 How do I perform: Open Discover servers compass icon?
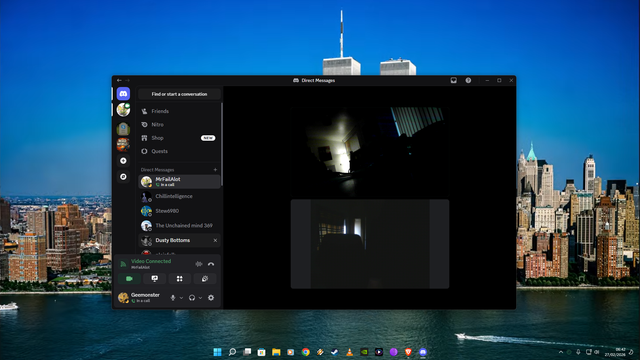coord(123,177)
